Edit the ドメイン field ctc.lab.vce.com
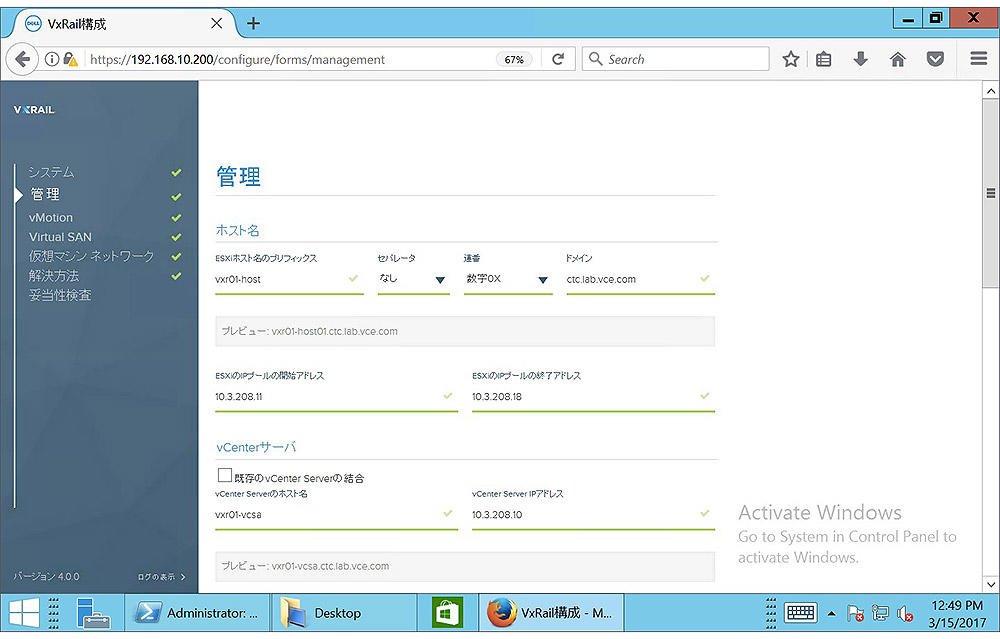1000x639 pixels. coord(640,279)
